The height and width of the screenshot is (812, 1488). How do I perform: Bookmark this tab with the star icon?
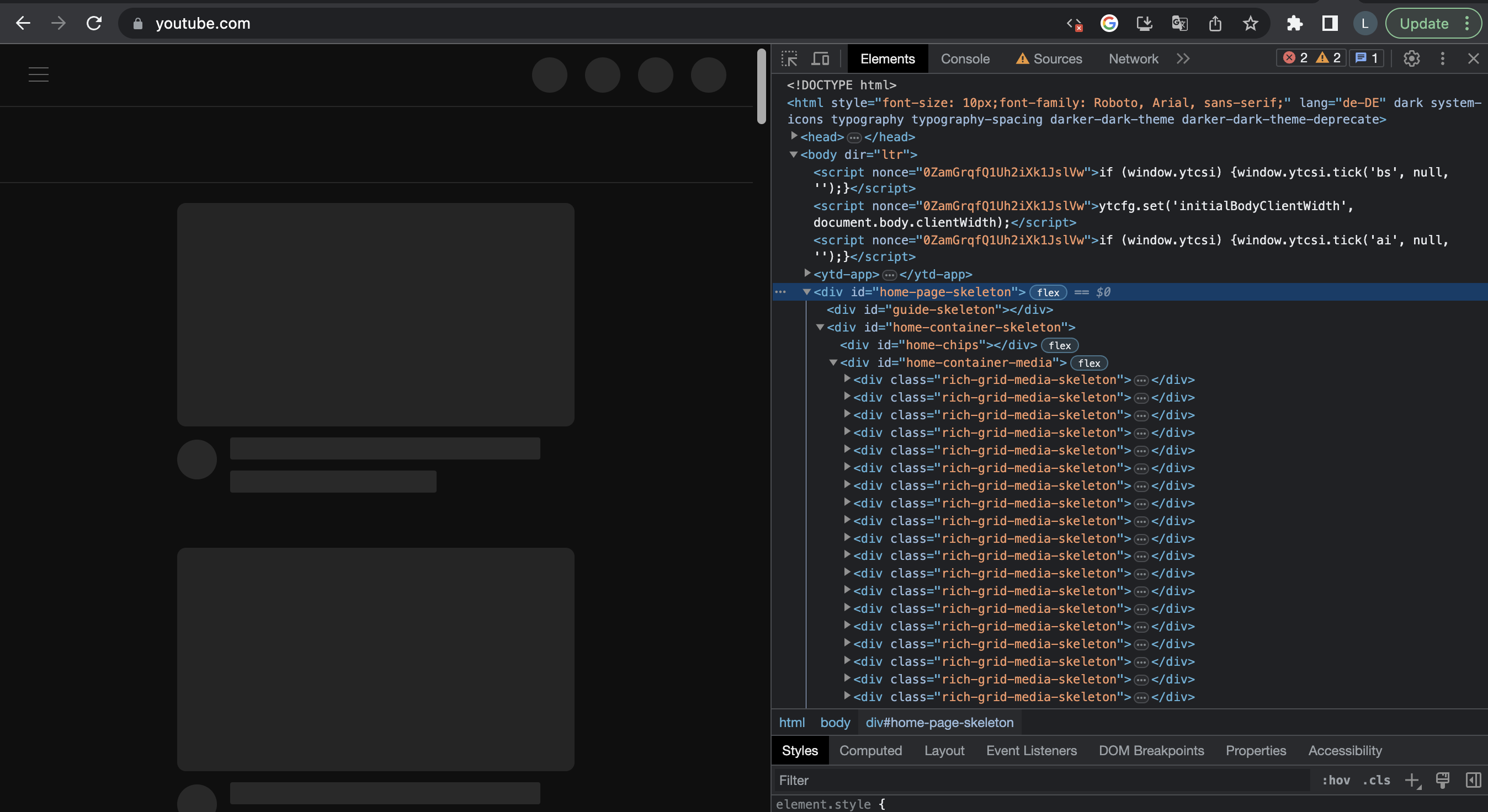(1251, 23)
